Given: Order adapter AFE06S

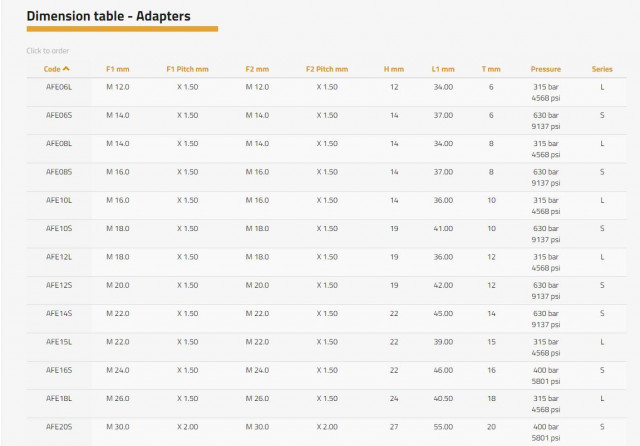Looking at the screenshot, I should [59, 115].
